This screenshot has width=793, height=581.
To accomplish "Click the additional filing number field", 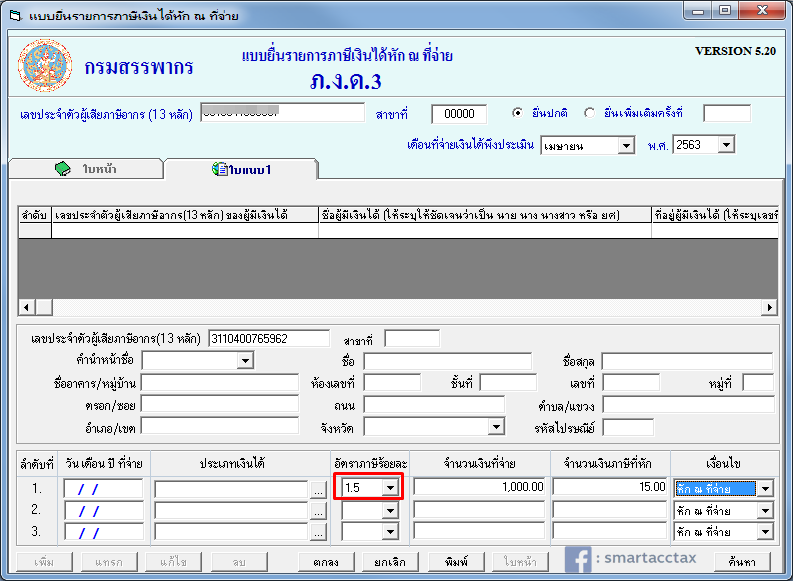I will coord(727,113).
